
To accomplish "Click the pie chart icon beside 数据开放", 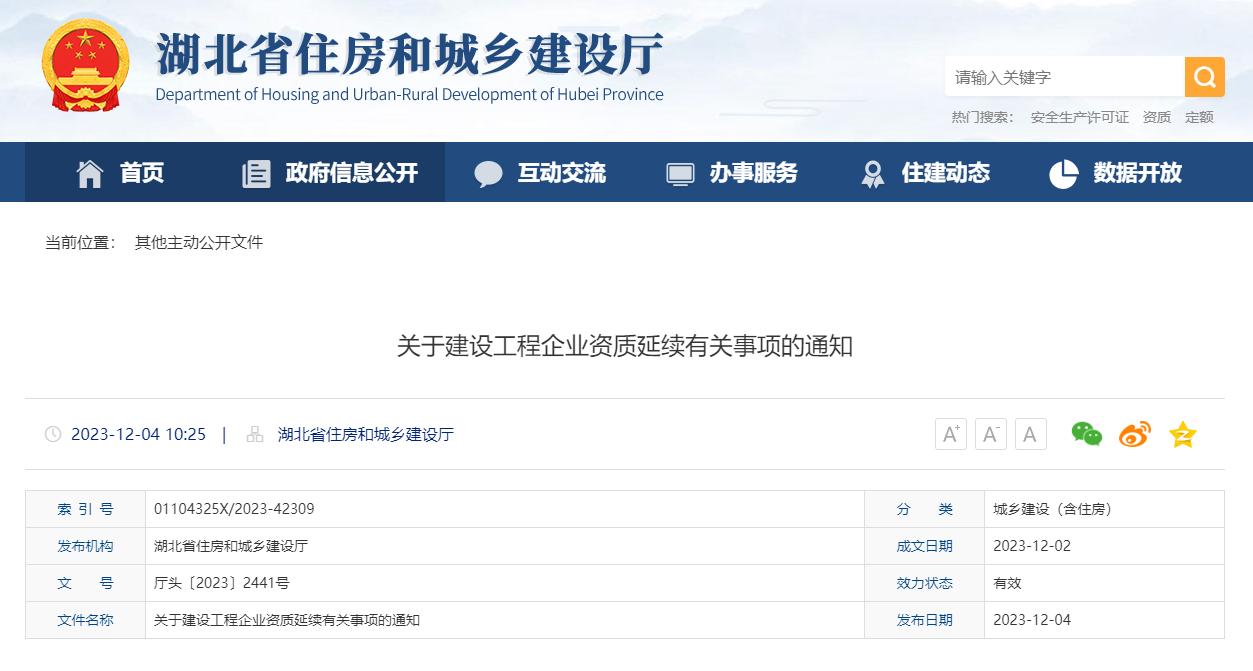I will click(1063, 174).
